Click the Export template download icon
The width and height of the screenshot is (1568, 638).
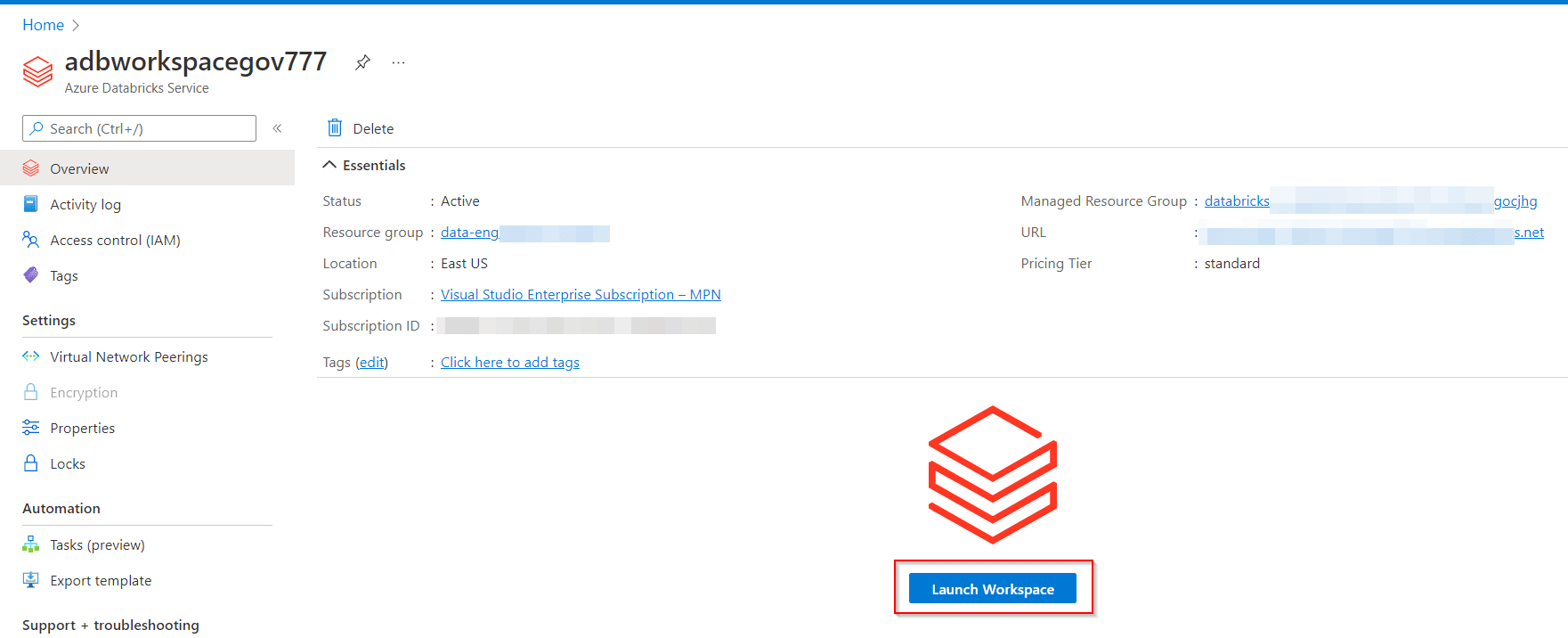click(x=30, y=579)
